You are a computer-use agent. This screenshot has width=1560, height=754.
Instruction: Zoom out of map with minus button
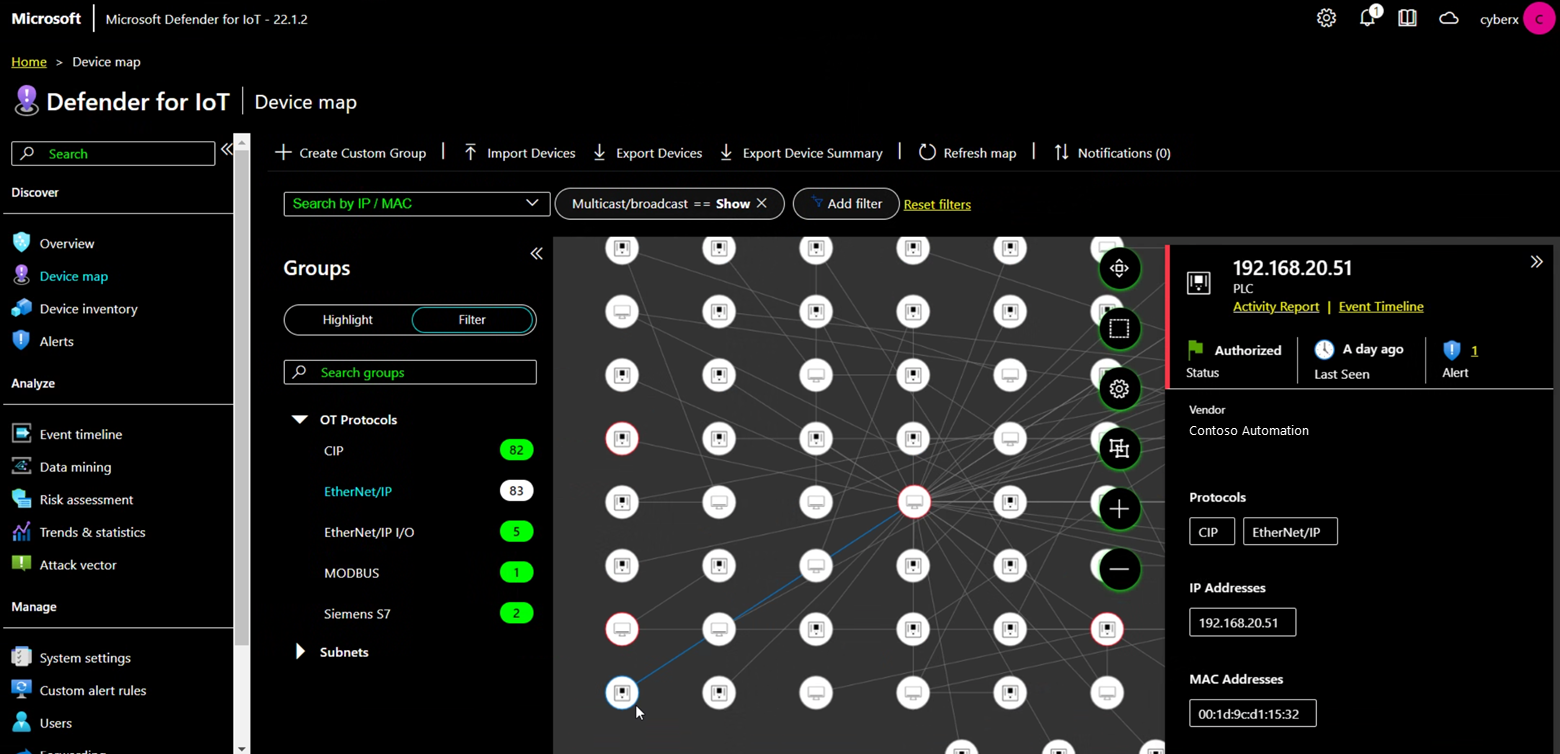[1119, 569]
